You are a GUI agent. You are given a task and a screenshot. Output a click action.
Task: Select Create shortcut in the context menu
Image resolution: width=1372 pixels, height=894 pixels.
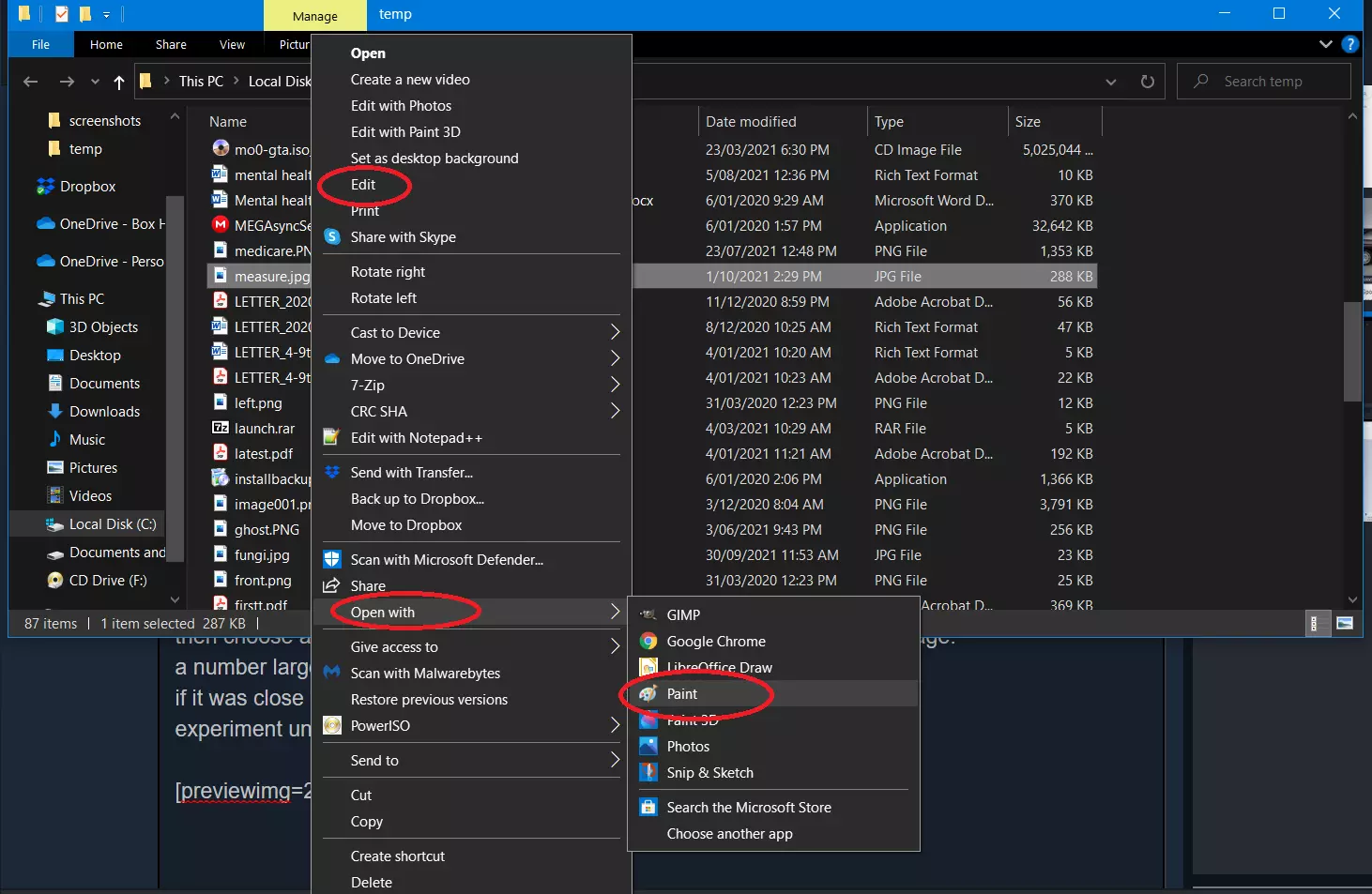[x=398, y=856]
